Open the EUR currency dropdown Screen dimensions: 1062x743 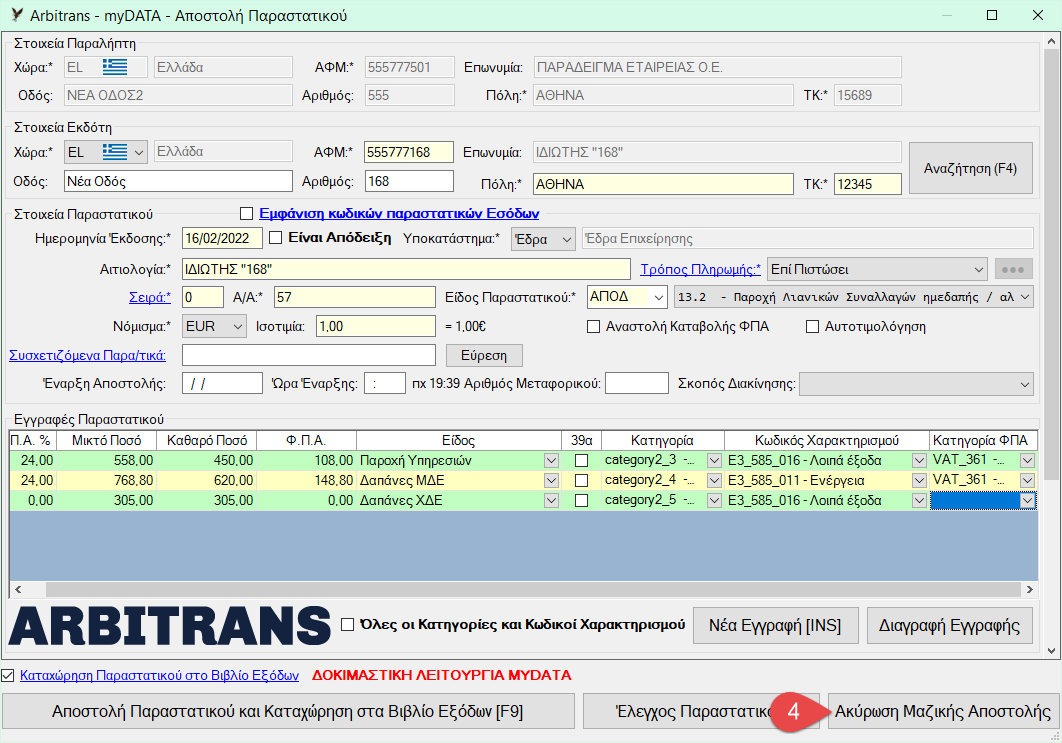click(237, 326)
